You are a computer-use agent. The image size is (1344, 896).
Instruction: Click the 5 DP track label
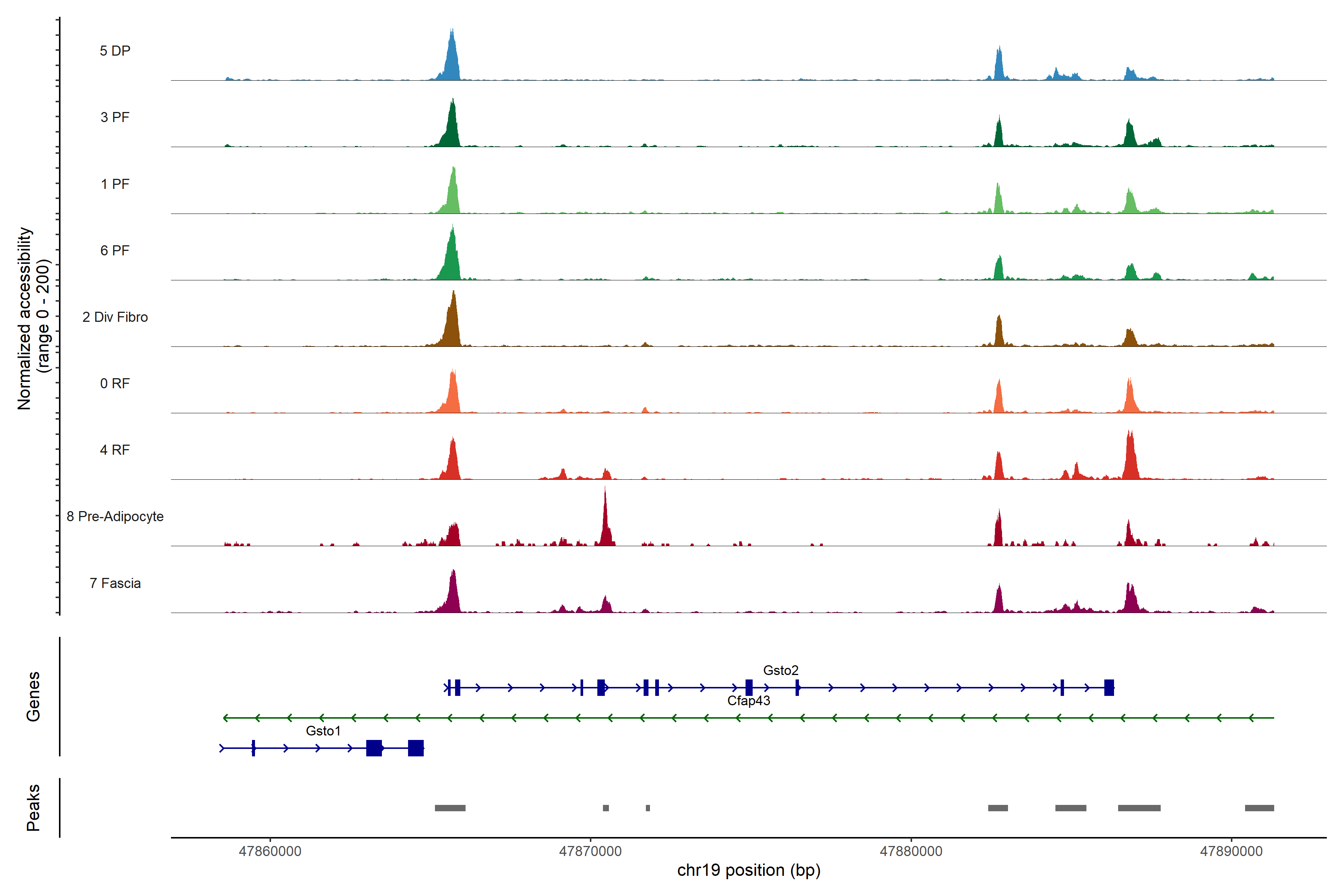coord(115,51)
